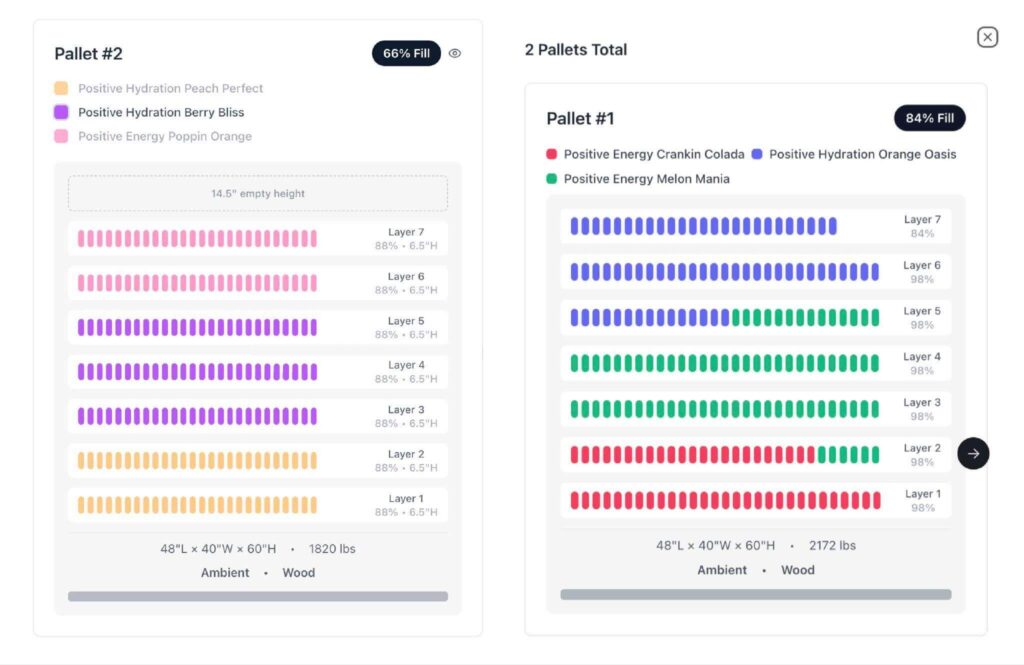Click the next pallet arrow button
The height and width of the screenshot is (665, 1024).
click(973, 453)
